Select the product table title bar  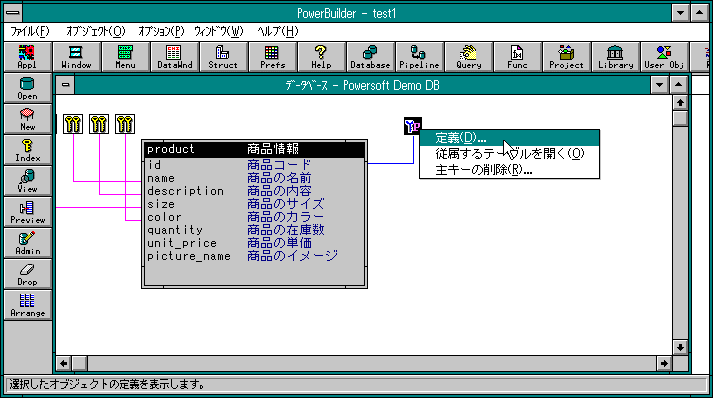tap(255, 149)
